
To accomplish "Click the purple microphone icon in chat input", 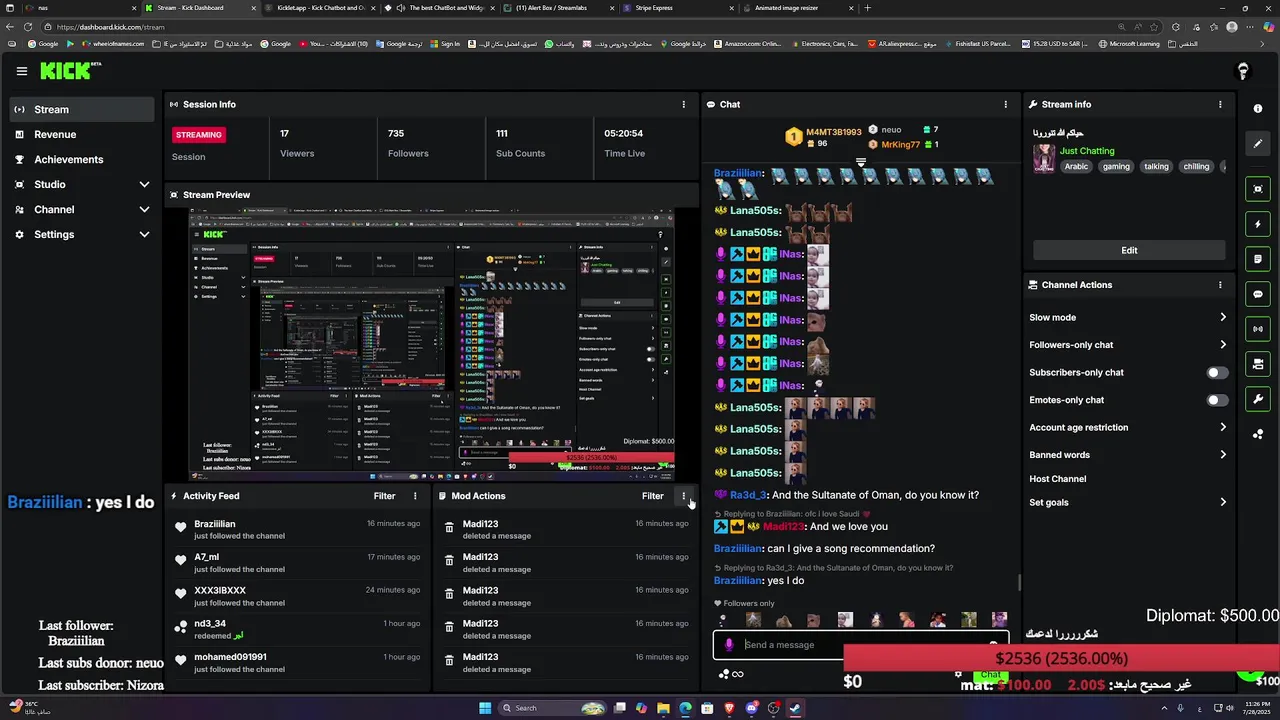I will pyautogui.click(x=729, y=645).
